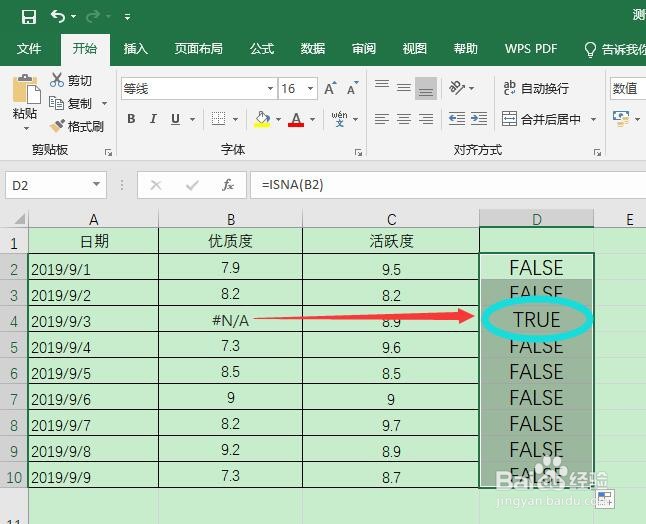
Task: Click Decrease Font Size icon
Action: [352, 88]
